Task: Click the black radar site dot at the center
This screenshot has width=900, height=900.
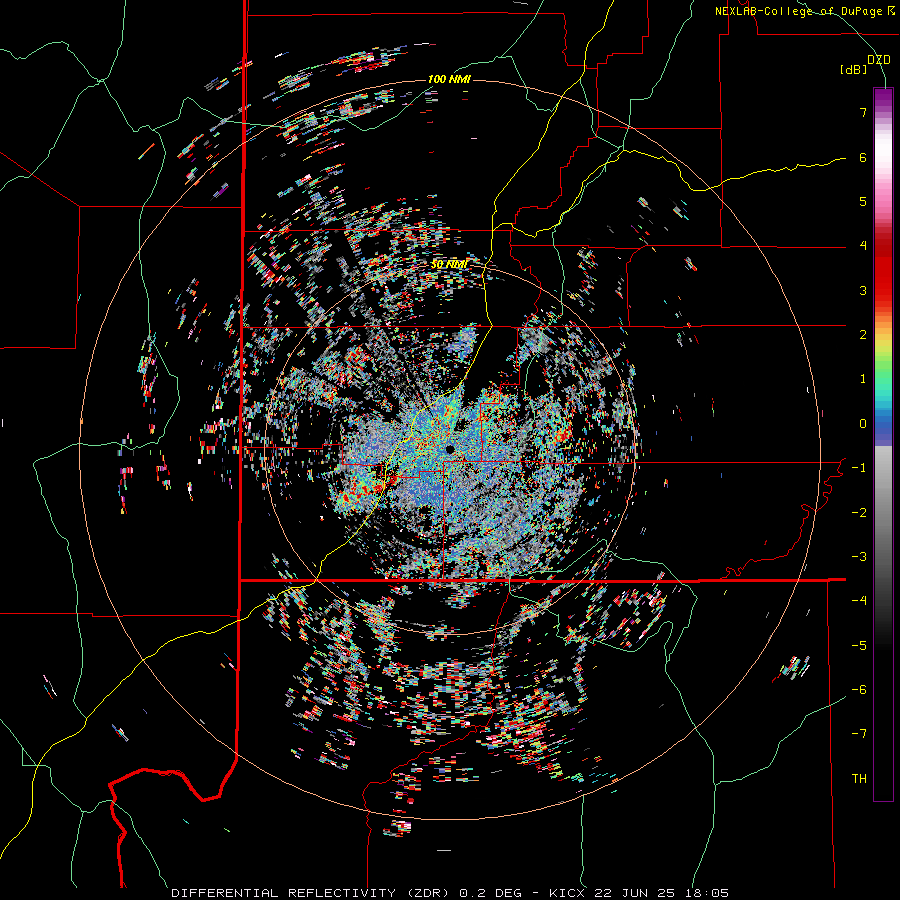Action: (450, 449)
